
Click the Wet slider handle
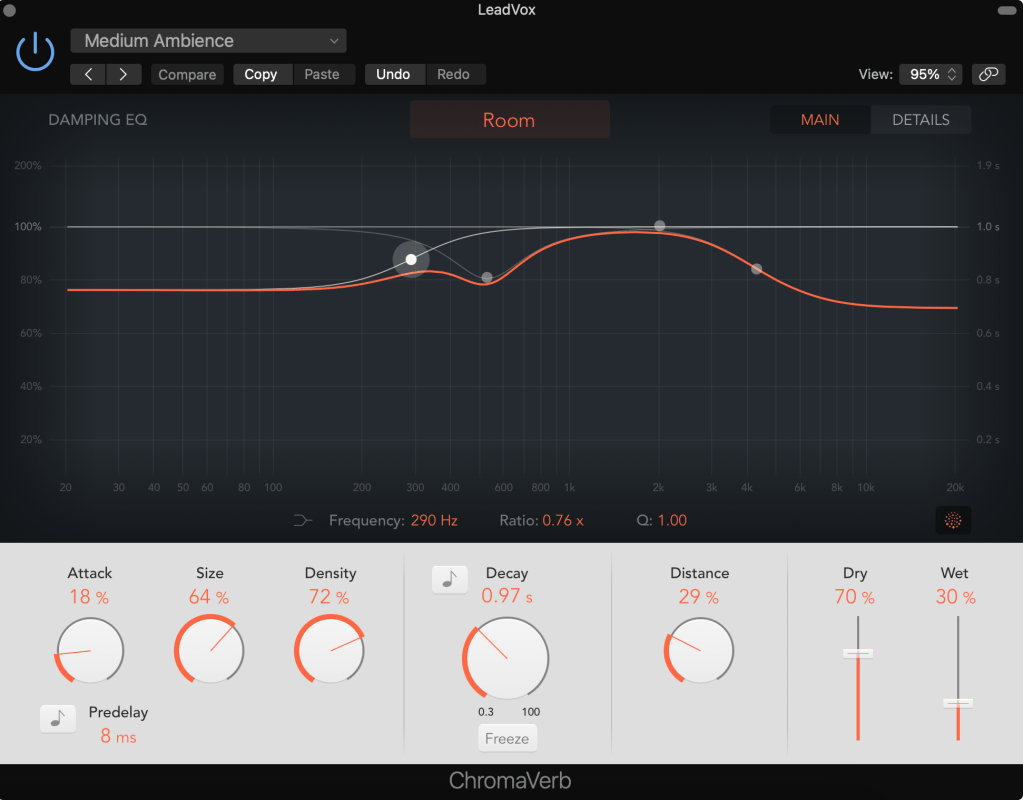[958, 702]
